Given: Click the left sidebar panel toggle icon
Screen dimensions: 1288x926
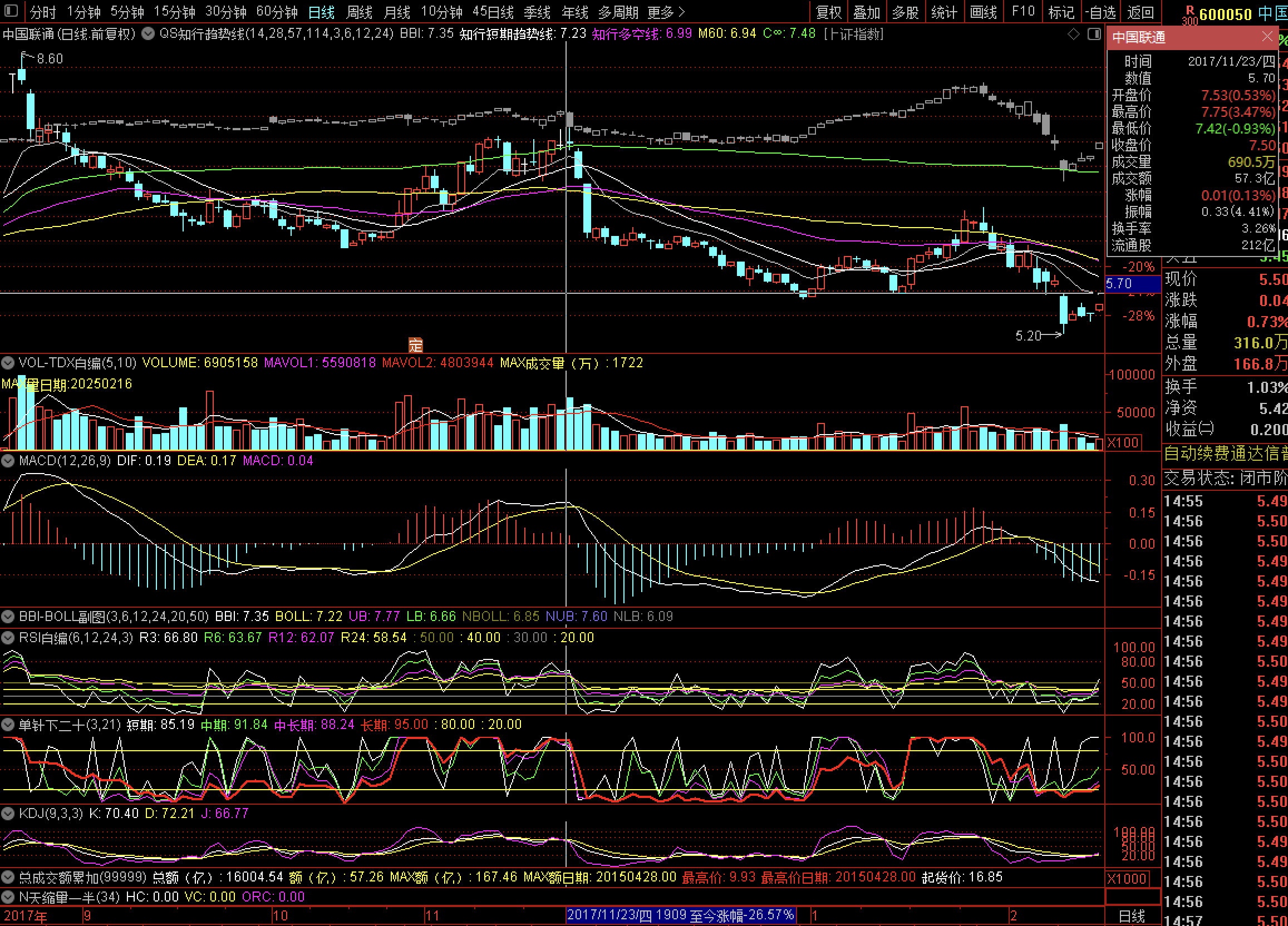Looking at the screenshot, I should [x=11, y=11].
